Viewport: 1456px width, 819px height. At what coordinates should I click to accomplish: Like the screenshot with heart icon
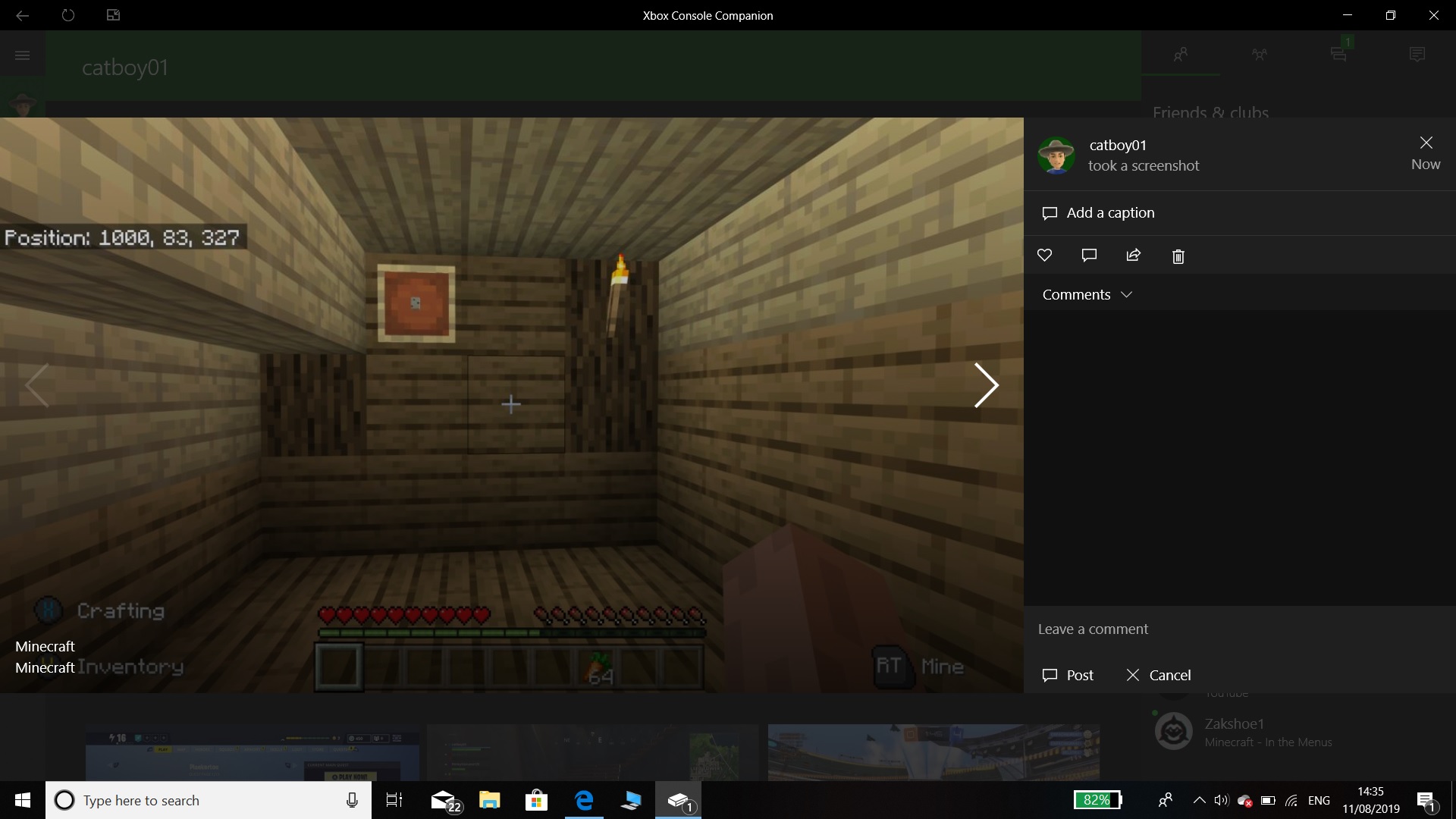click(1045, 256)
